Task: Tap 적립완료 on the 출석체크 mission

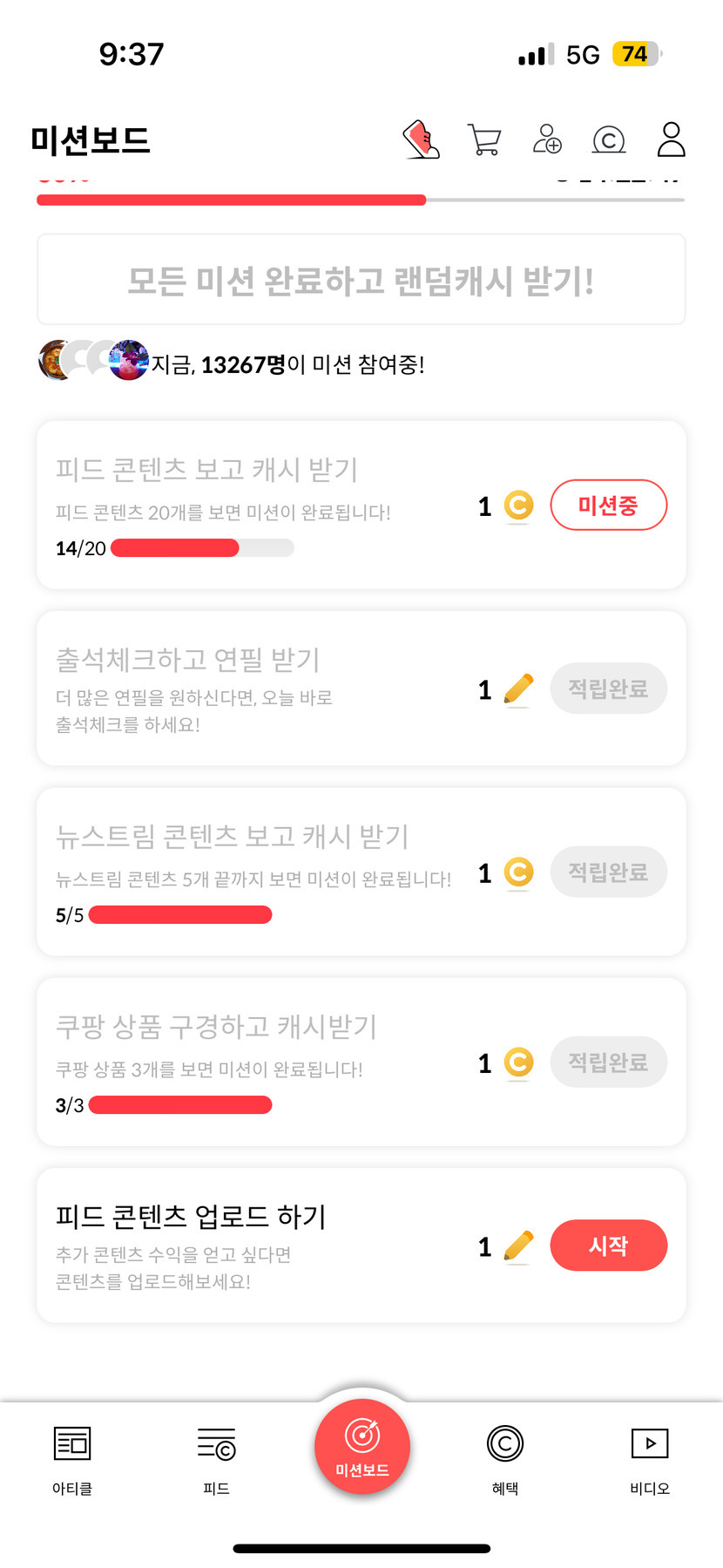Action: [608, 689]
